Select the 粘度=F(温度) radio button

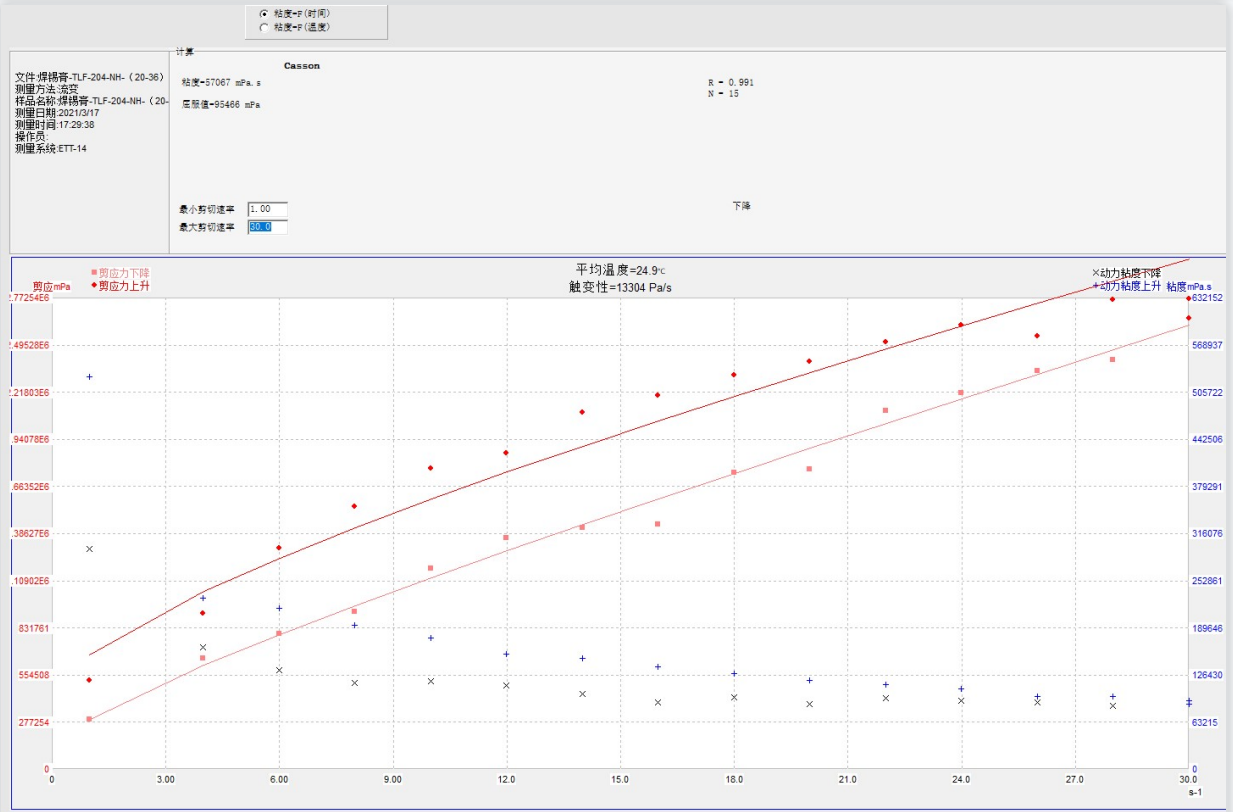point(264,27)
